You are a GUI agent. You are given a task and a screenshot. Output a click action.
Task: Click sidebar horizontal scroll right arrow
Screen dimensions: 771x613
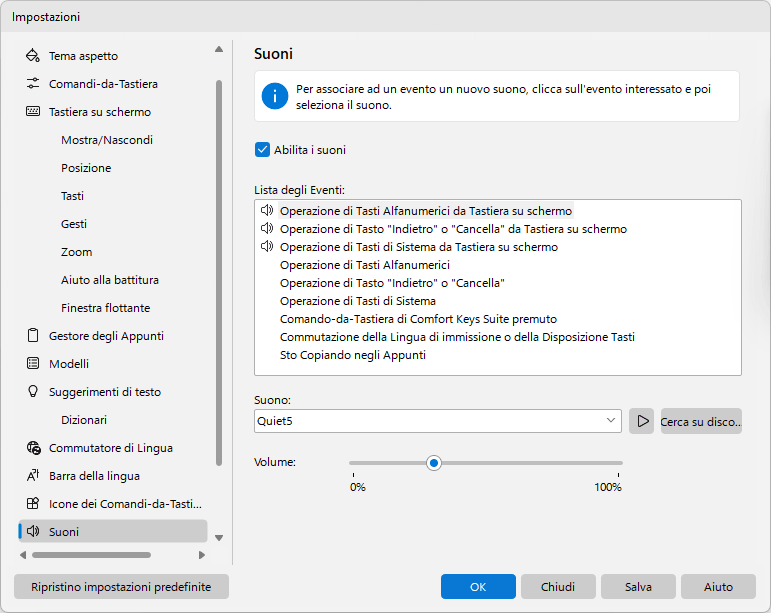tap(202, 555)
